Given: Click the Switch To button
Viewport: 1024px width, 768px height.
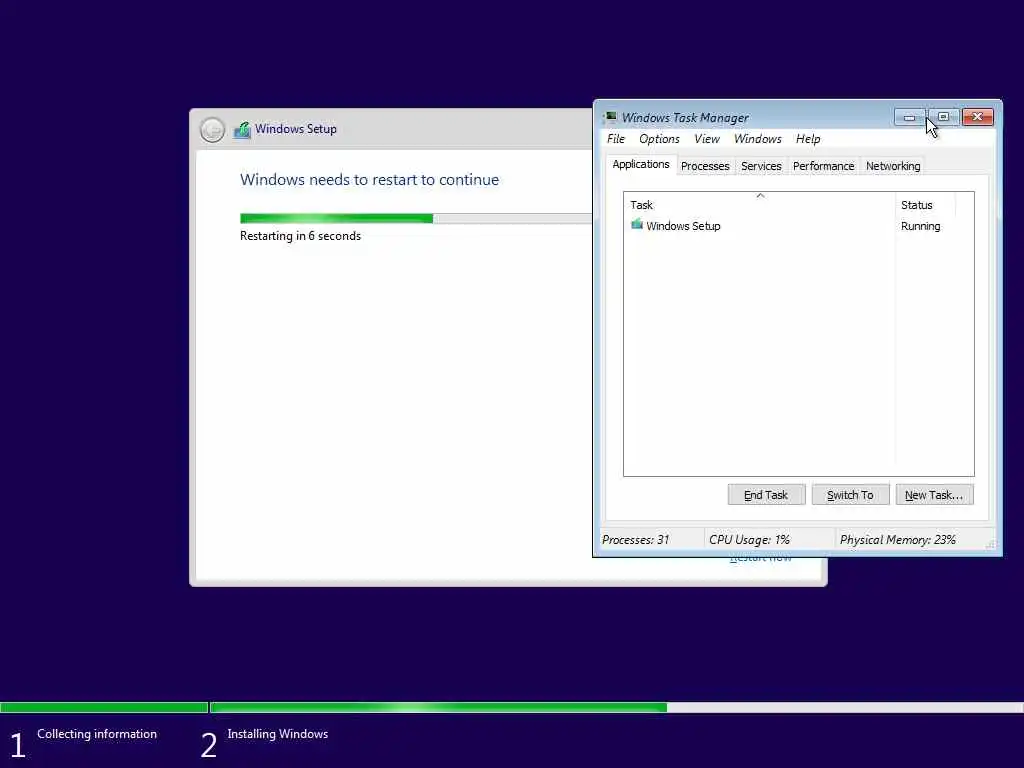Looking at the screenshot, I should [850, 495].
